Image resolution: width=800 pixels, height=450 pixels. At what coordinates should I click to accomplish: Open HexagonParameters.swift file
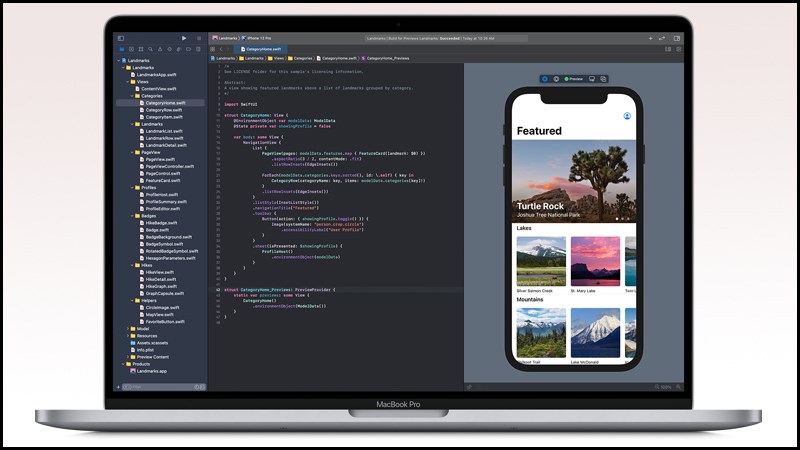tap(167, 258)
